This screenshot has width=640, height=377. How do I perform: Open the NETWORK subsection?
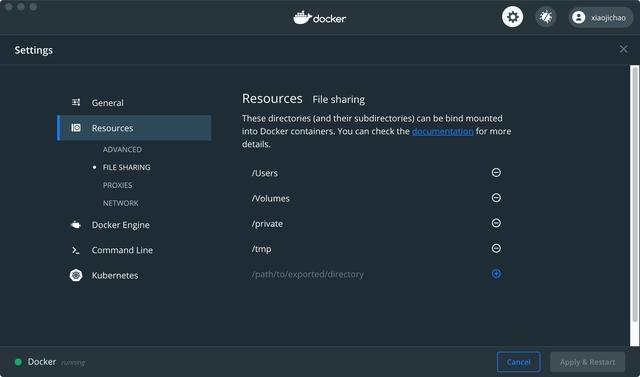coord(120,203)
